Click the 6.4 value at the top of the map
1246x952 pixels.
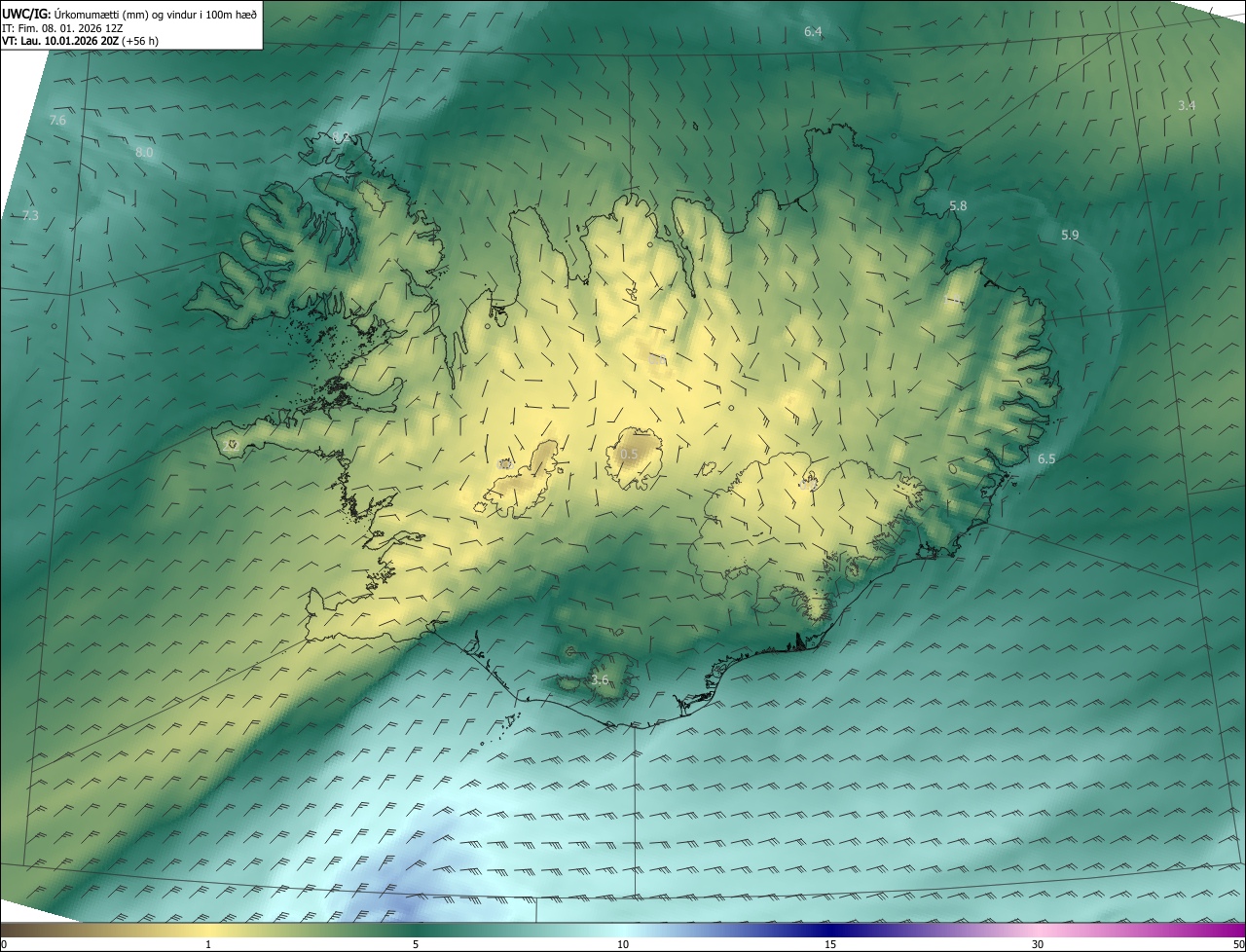(x=813, y=32)
